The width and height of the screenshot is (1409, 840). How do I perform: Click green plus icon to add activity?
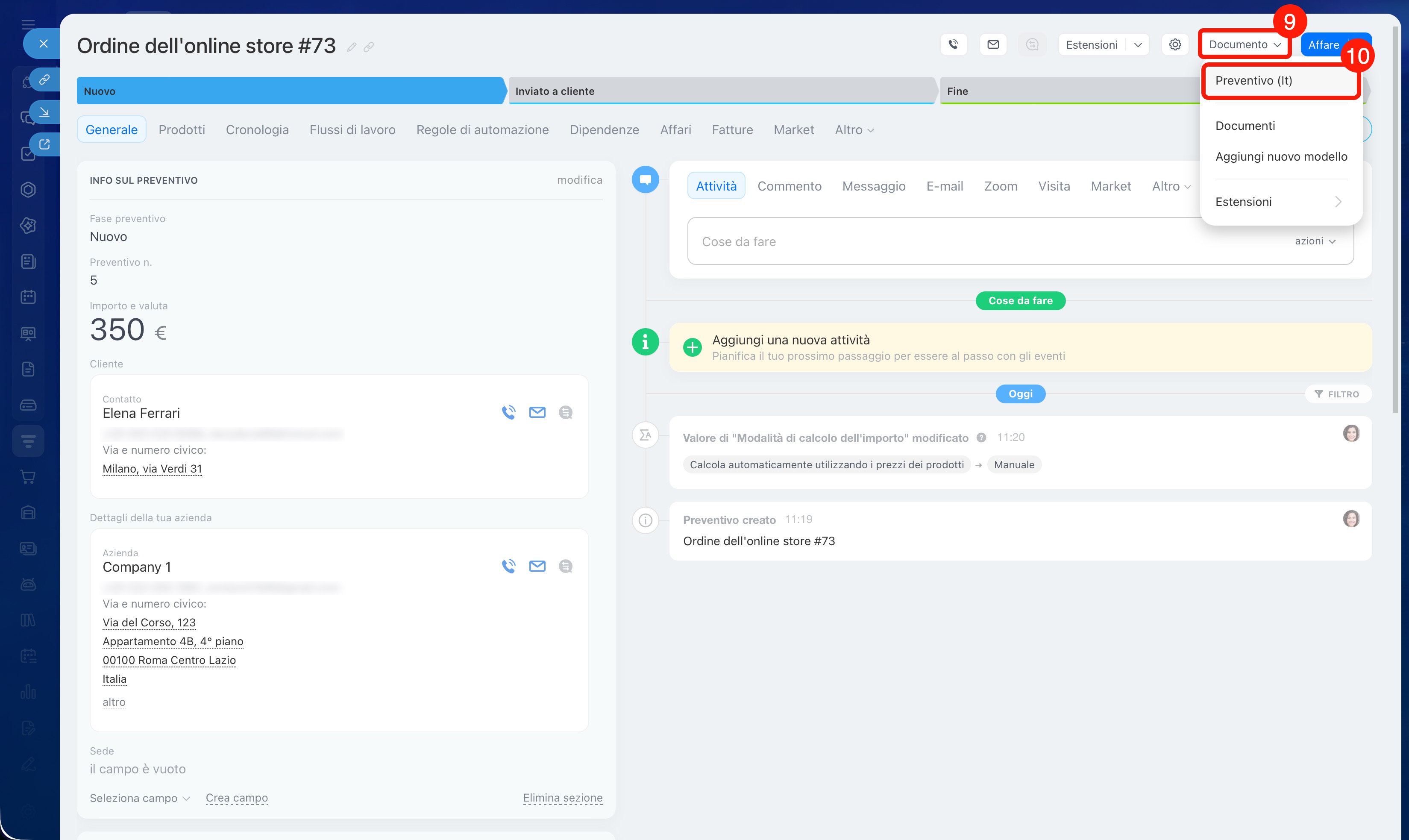click(x=692, y=347)
